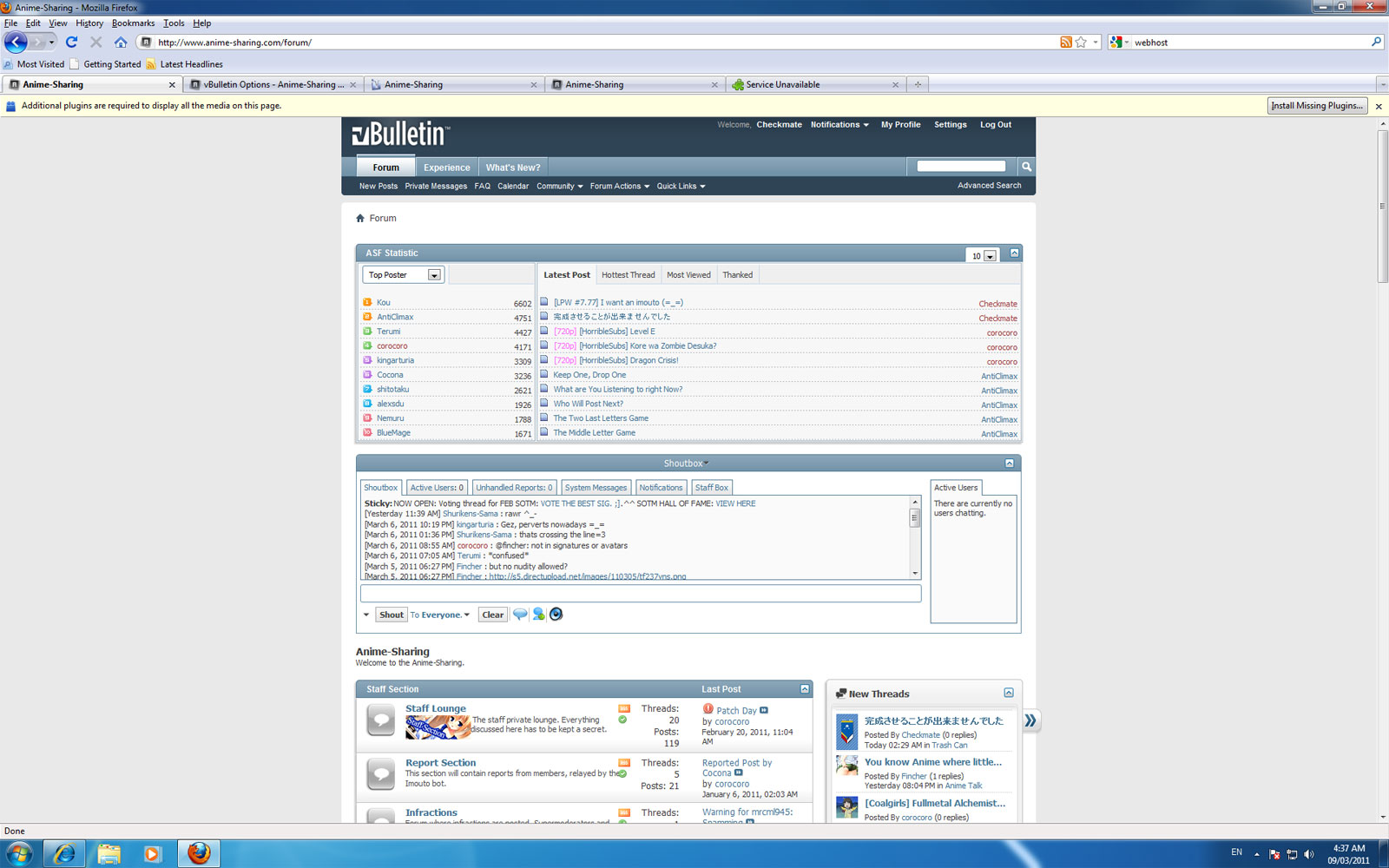Dismiss the missing plugins notification bar
The height and width of the screenshot is (868, 1389).
click(1379, 106)
